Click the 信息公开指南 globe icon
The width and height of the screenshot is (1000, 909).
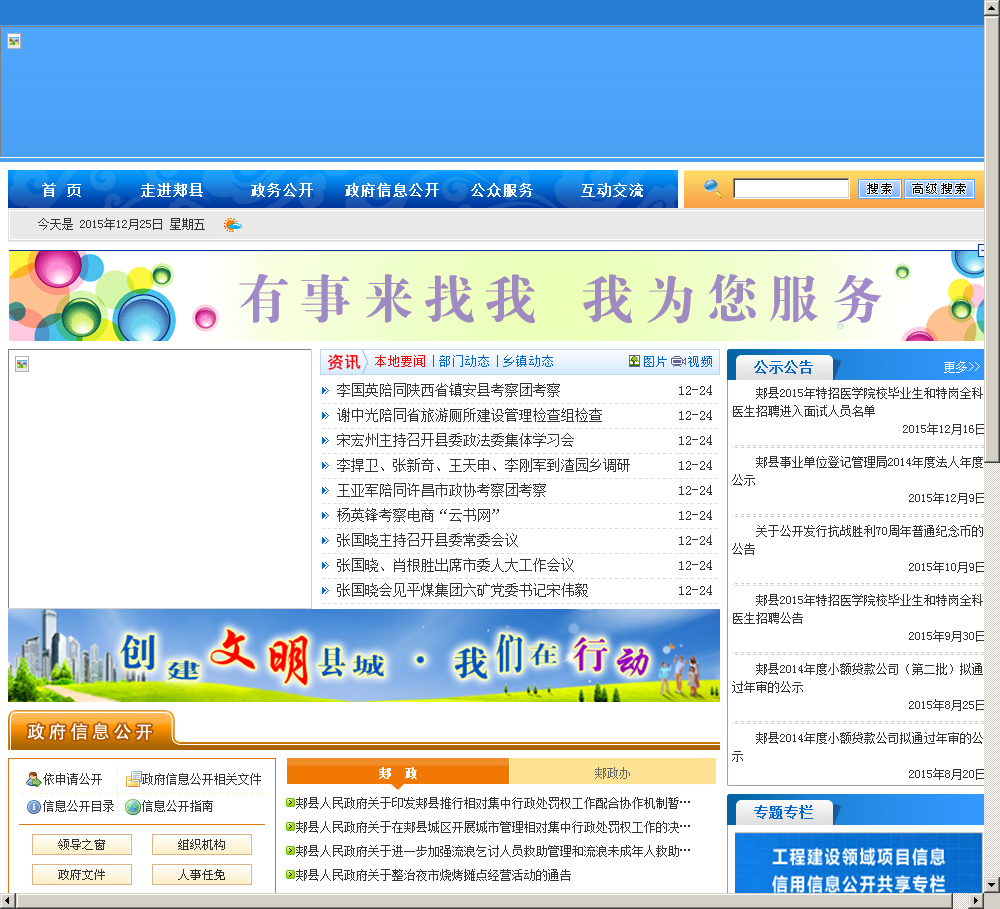coord(133,807)
